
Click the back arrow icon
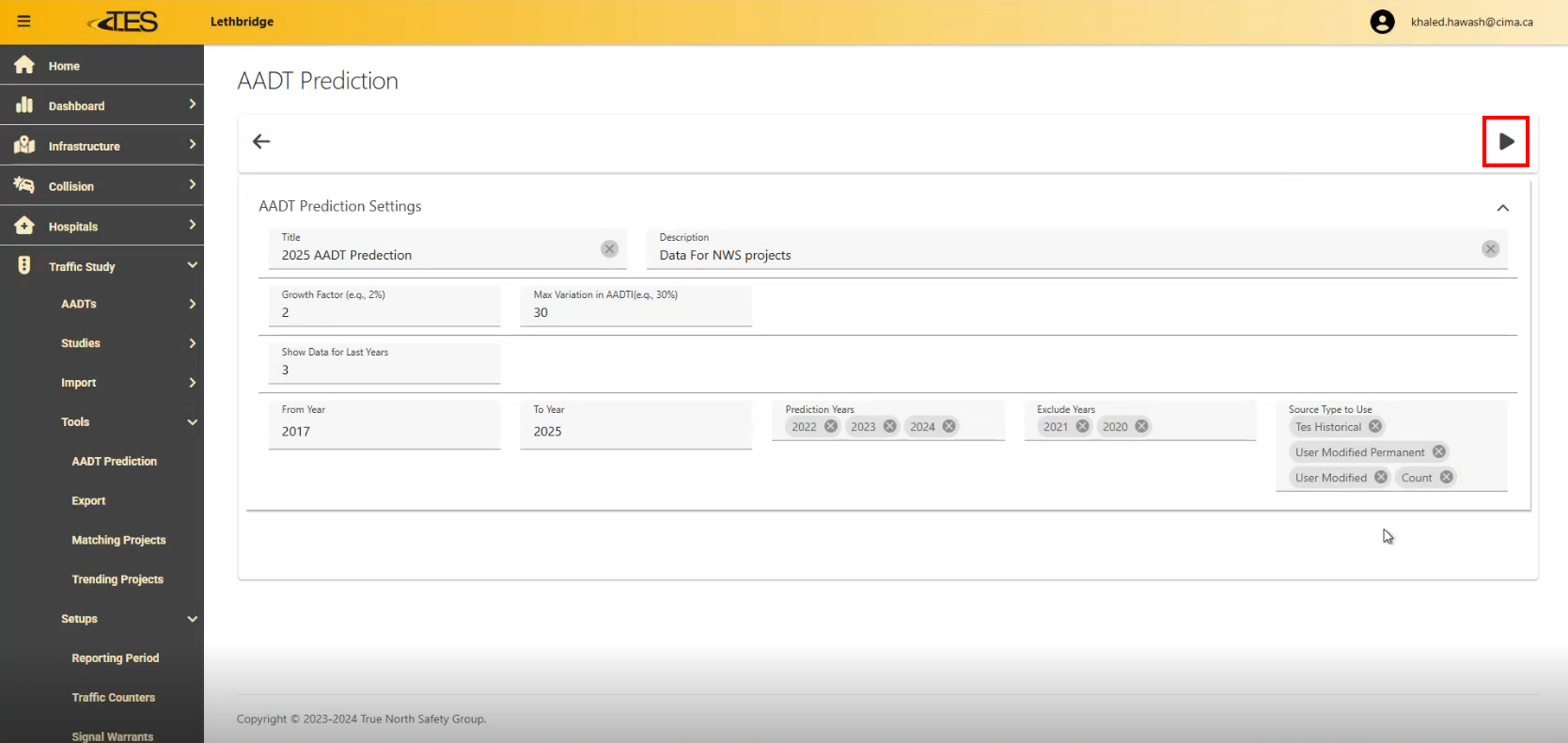point(261,141)
